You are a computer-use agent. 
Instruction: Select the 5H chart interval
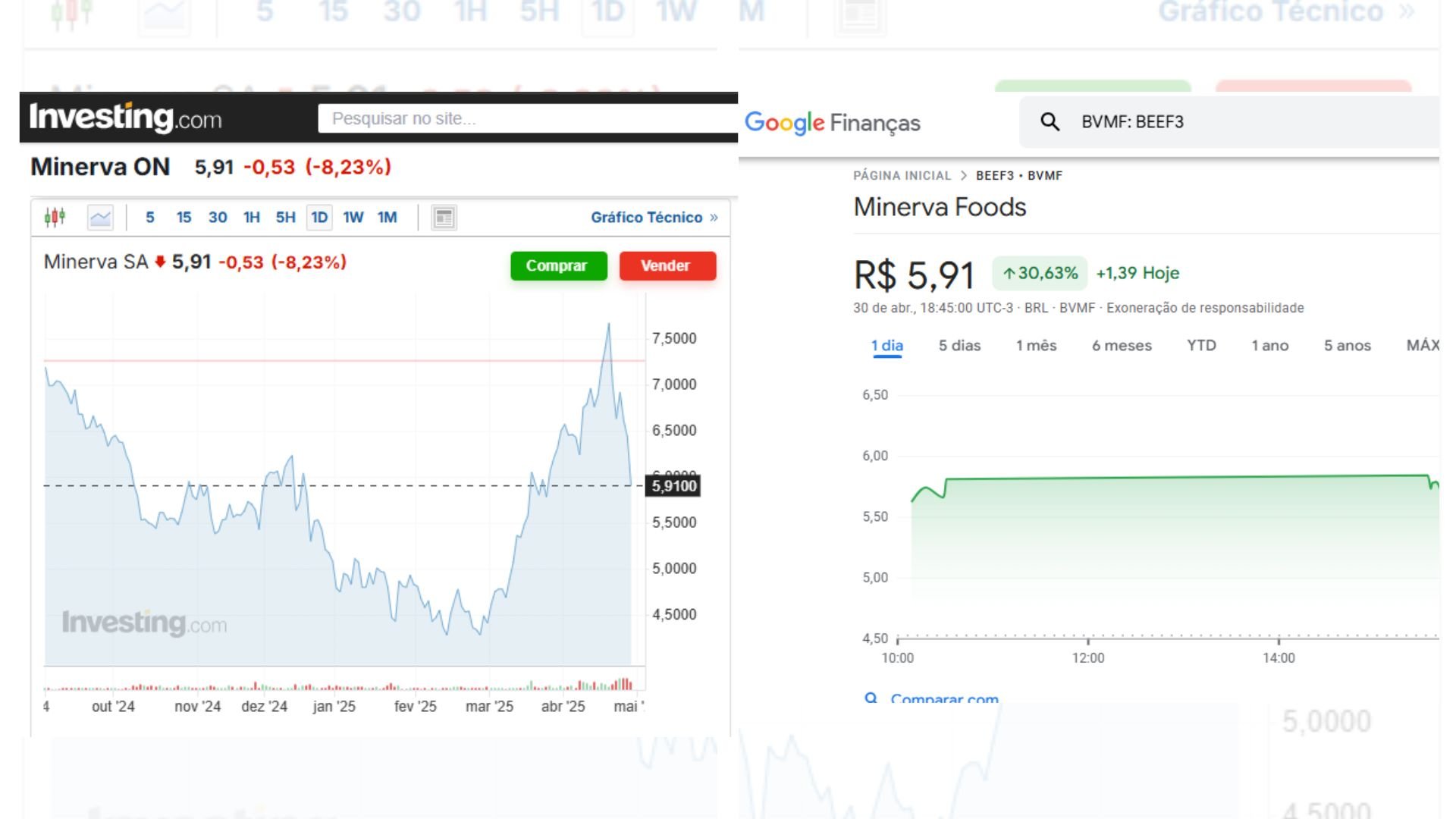[x=285, y=218]
